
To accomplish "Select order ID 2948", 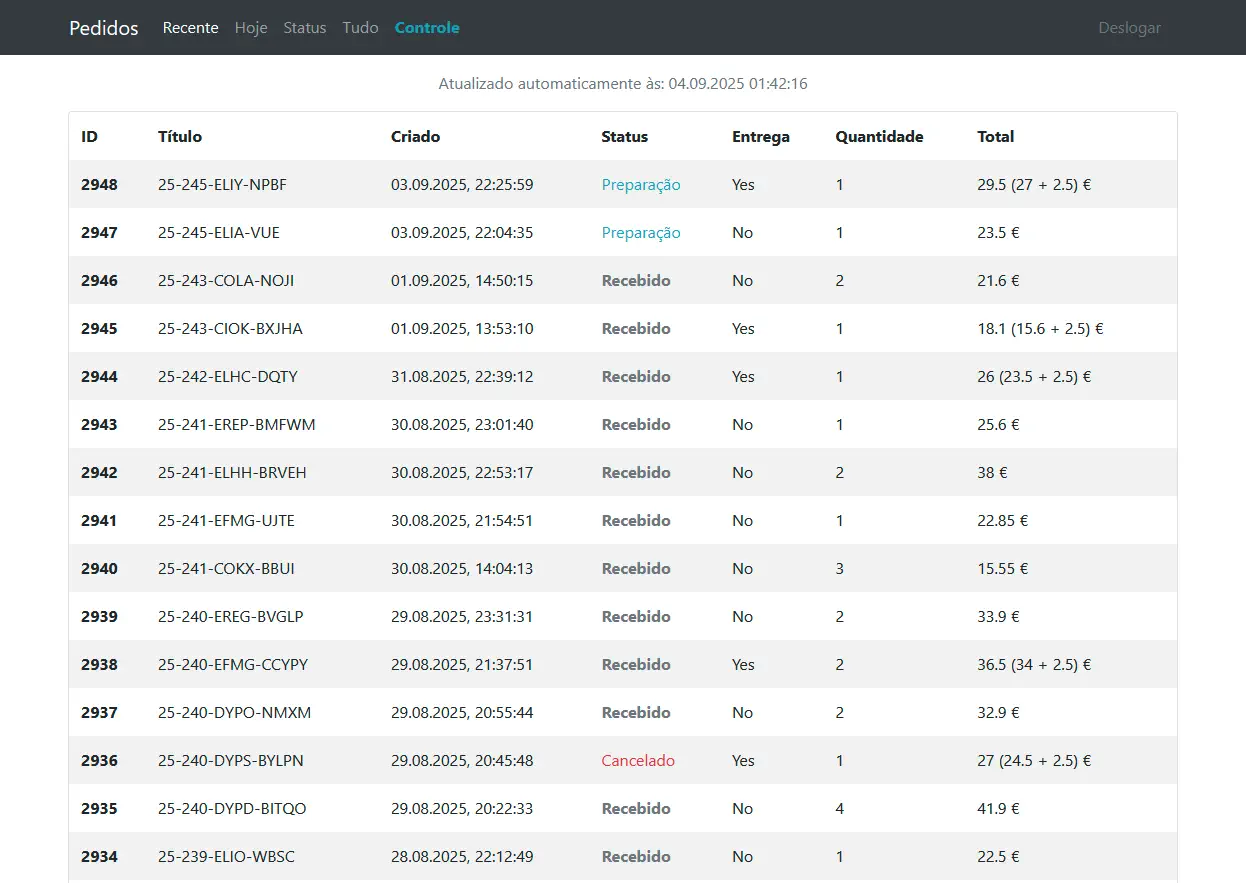I will click(x=99, y=185).
